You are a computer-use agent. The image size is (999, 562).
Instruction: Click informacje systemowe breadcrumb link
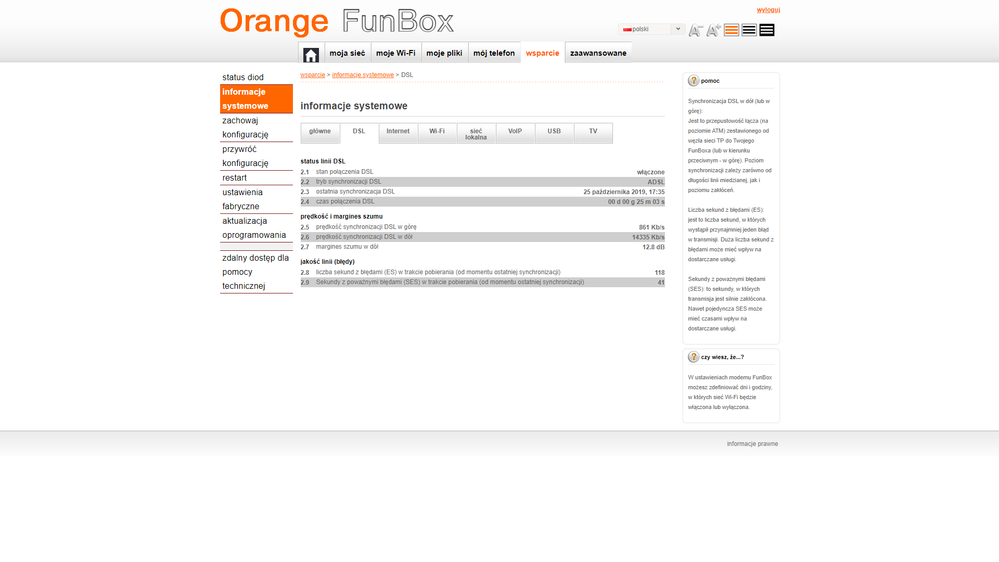pos(363,75)
